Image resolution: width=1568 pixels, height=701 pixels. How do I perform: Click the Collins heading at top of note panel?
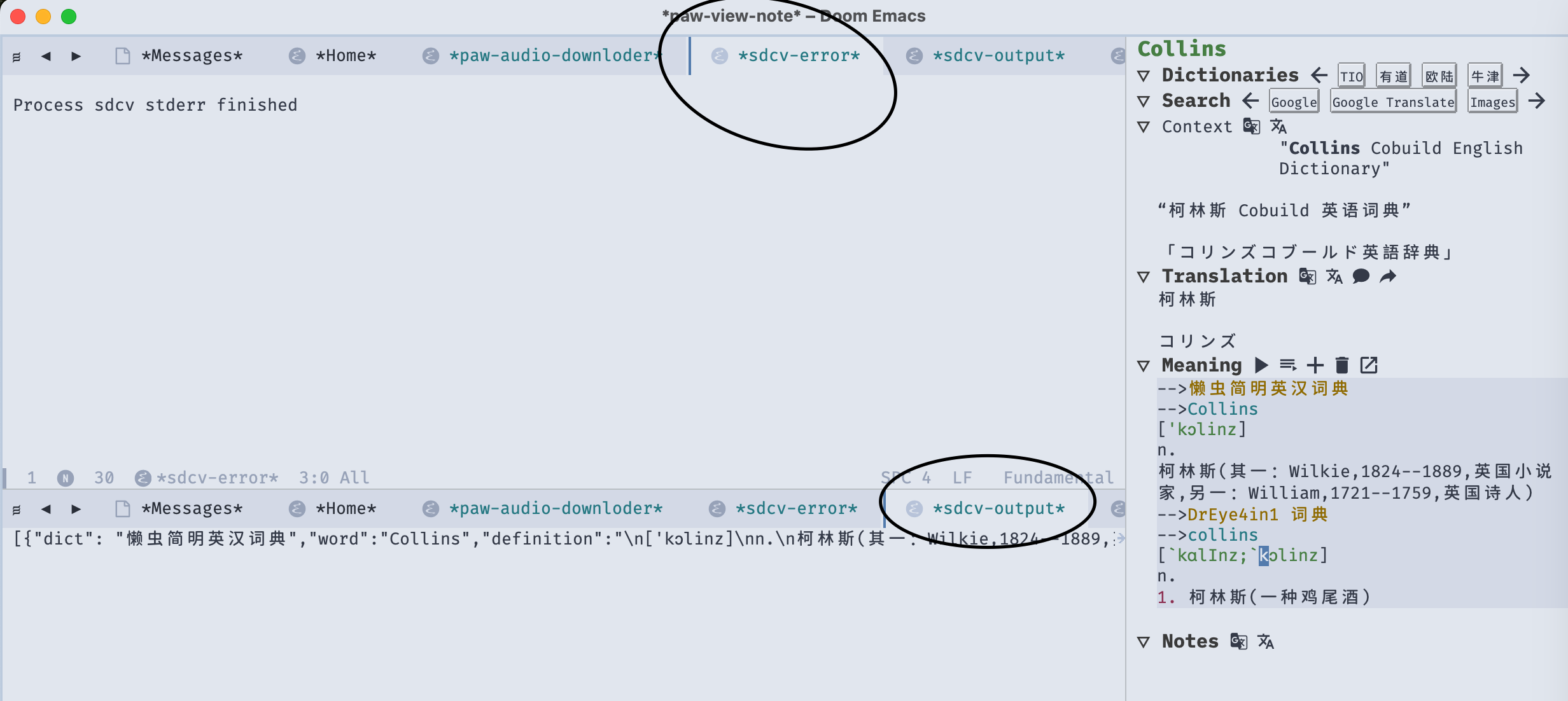[x=1182, y=48]
